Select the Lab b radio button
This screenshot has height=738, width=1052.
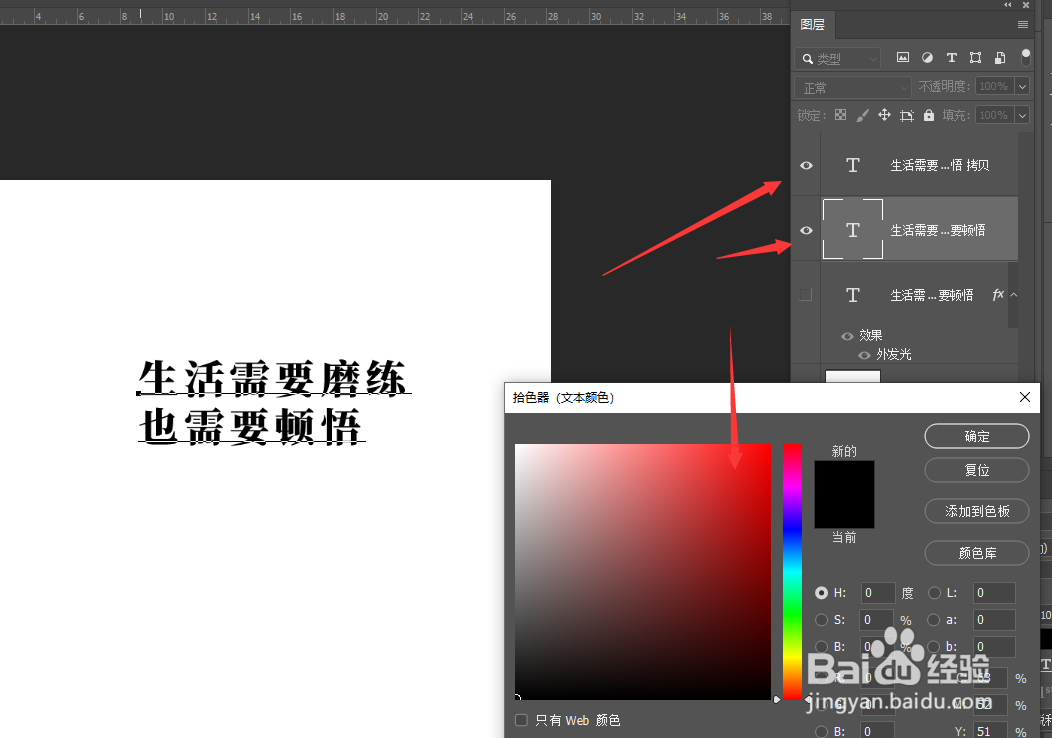(x=934, y=647)
